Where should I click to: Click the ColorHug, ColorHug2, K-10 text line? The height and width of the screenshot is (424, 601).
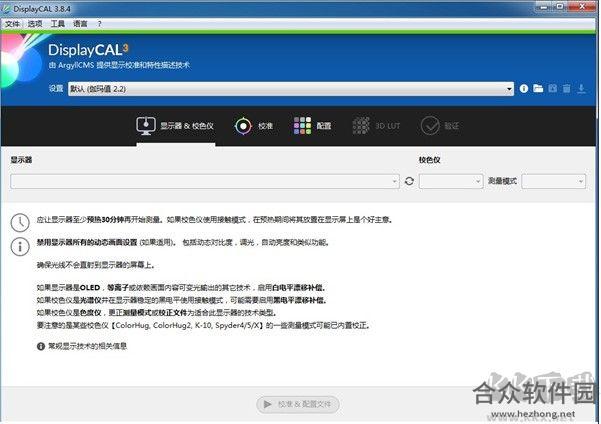pos(204,325)
